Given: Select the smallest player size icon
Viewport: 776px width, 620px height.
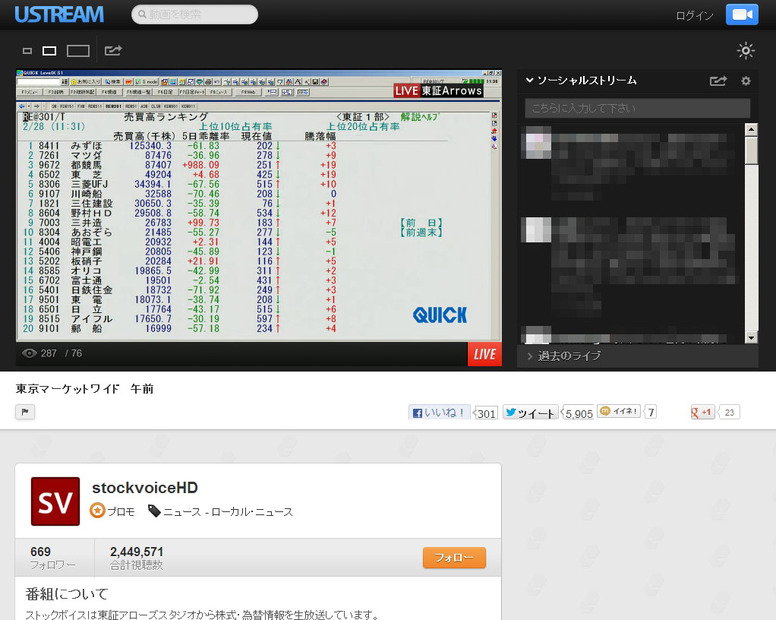Looking at the screenshot, I should [x=27, y=50].
